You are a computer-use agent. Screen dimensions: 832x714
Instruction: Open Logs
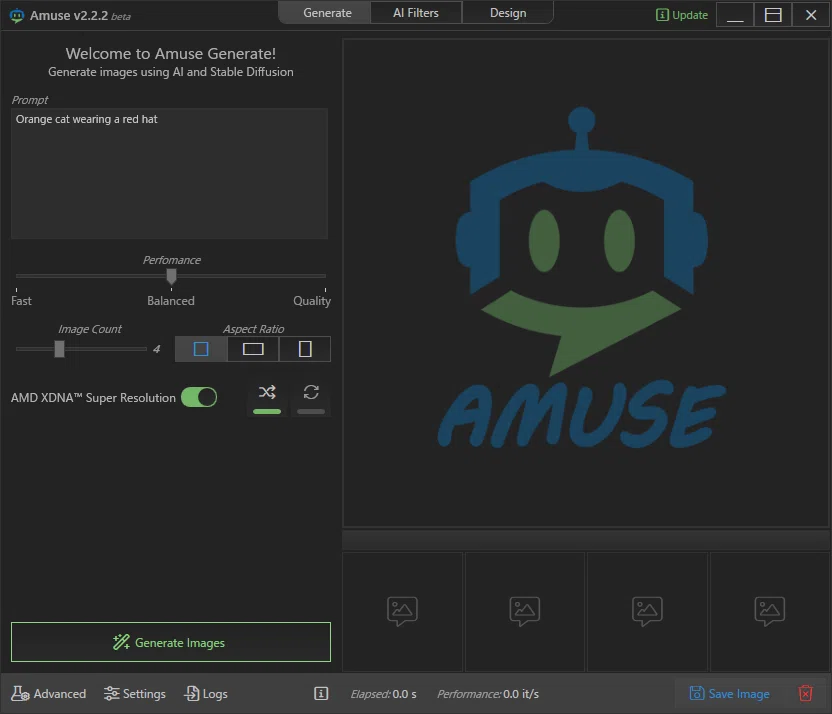point(206,693)
